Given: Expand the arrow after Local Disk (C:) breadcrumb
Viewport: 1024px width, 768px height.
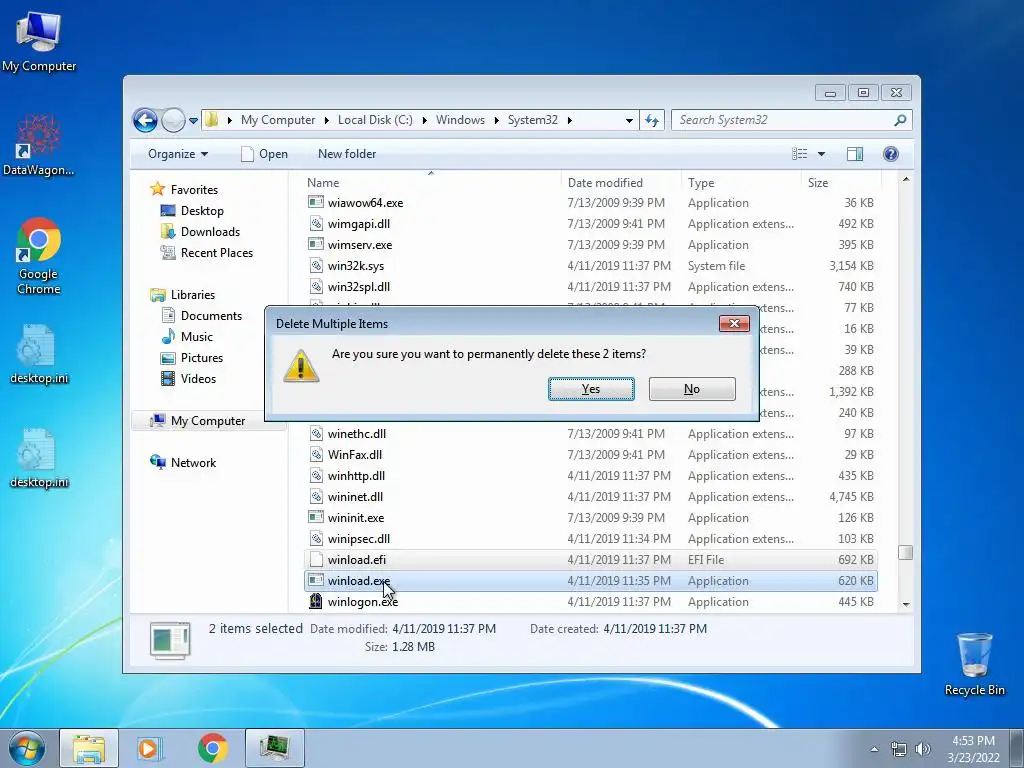Looking at the screenshot, I should click(424, 120).
